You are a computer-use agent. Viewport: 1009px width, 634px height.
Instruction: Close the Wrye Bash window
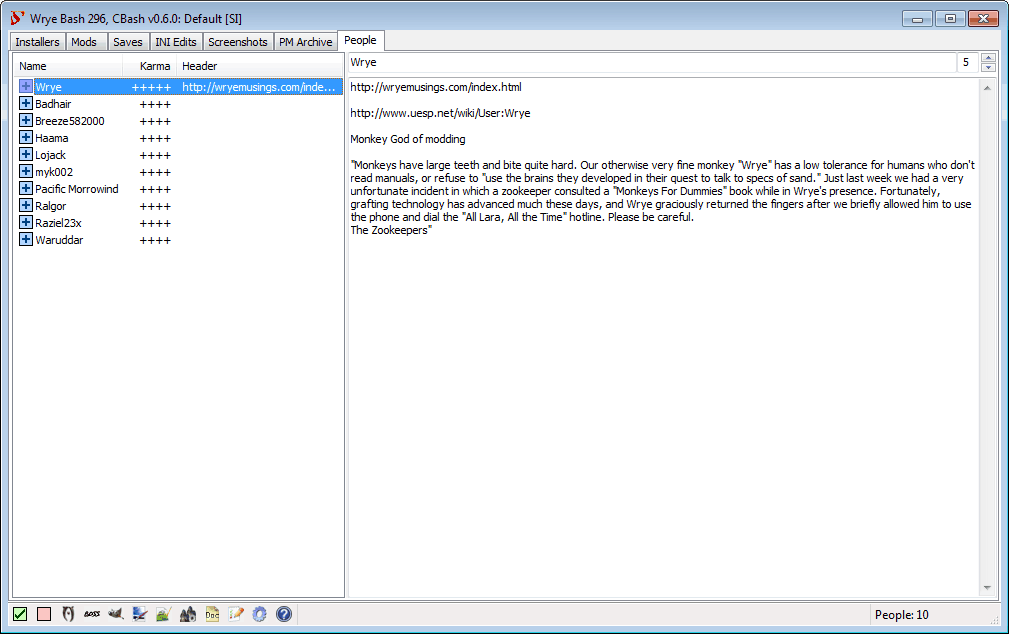click(983, 19)
